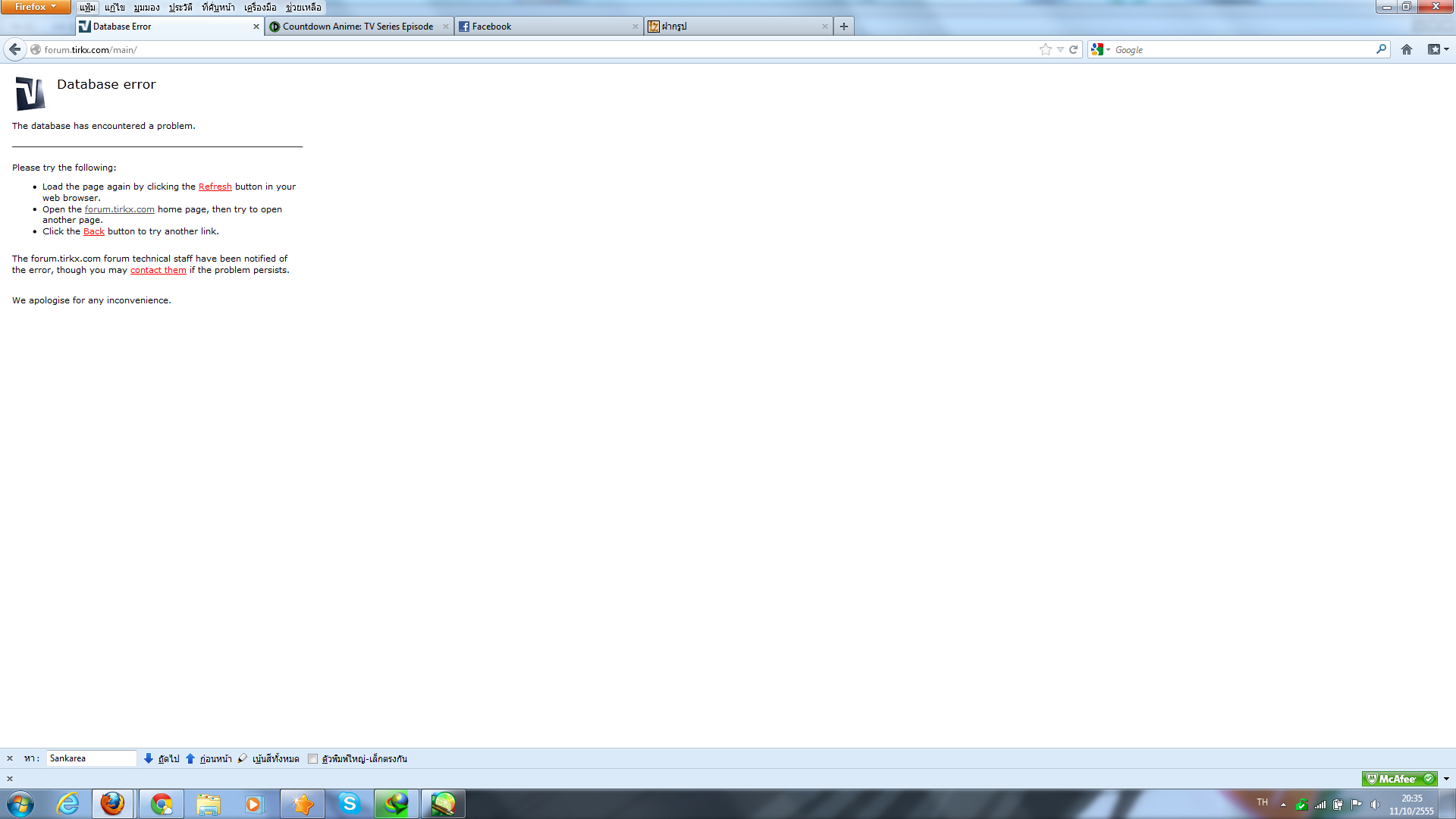Open URL history dropdown arrow beside star

pyautogui.click(x=1060, y=50)
